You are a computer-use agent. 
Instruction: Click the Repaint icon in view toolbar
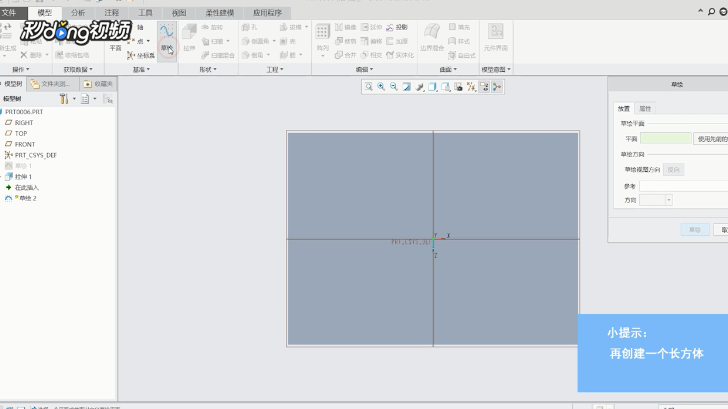[x=407, y=87]
